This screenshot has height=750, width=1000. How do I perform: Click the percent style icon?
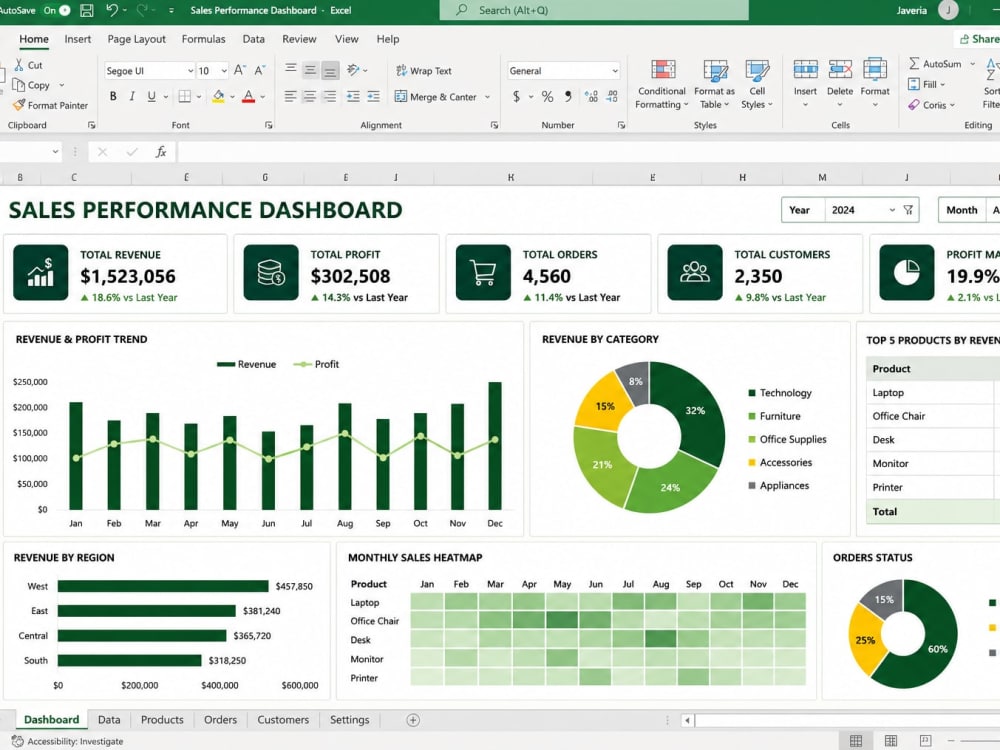pyautogui.click(x=547, y=96)
